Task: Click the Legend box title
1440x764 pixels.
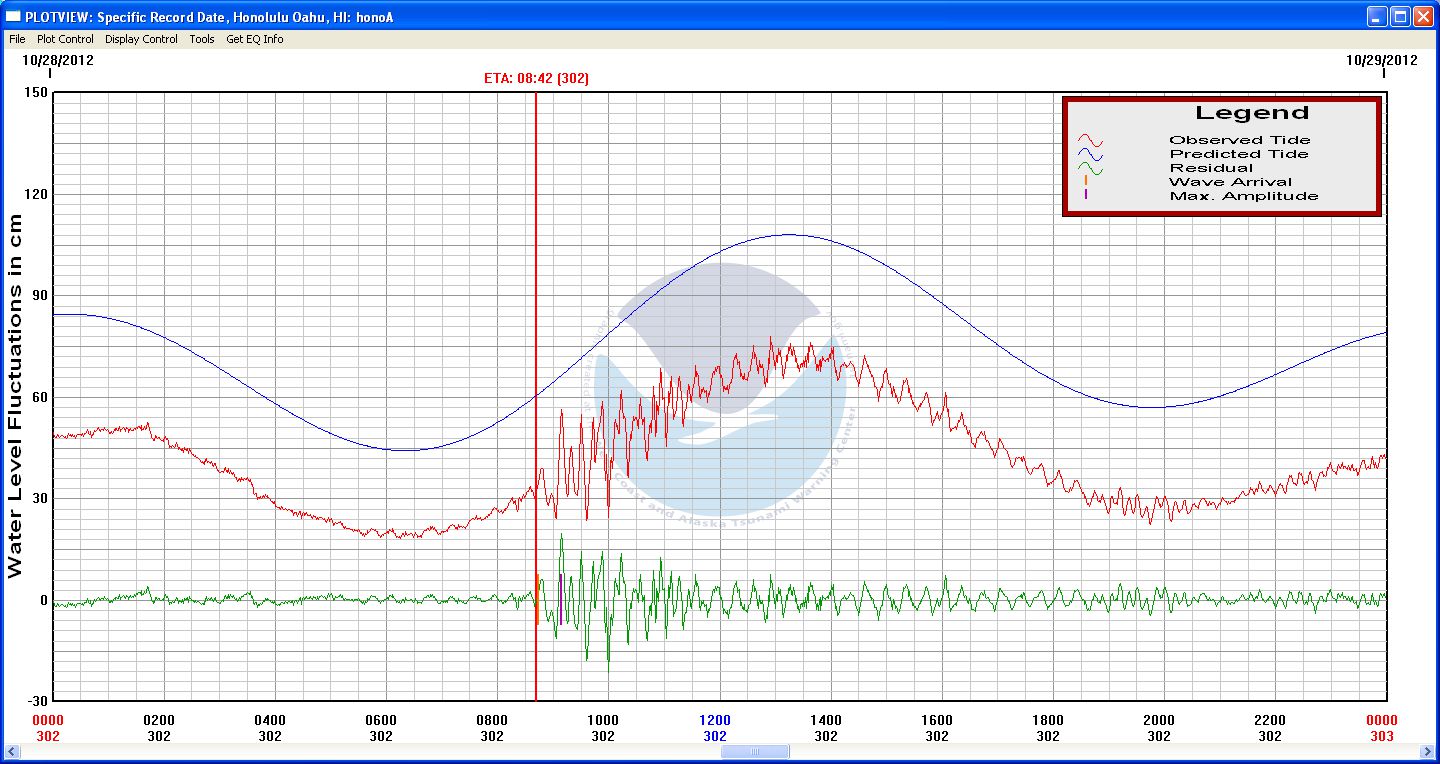Action: [x=1251, y=113]
